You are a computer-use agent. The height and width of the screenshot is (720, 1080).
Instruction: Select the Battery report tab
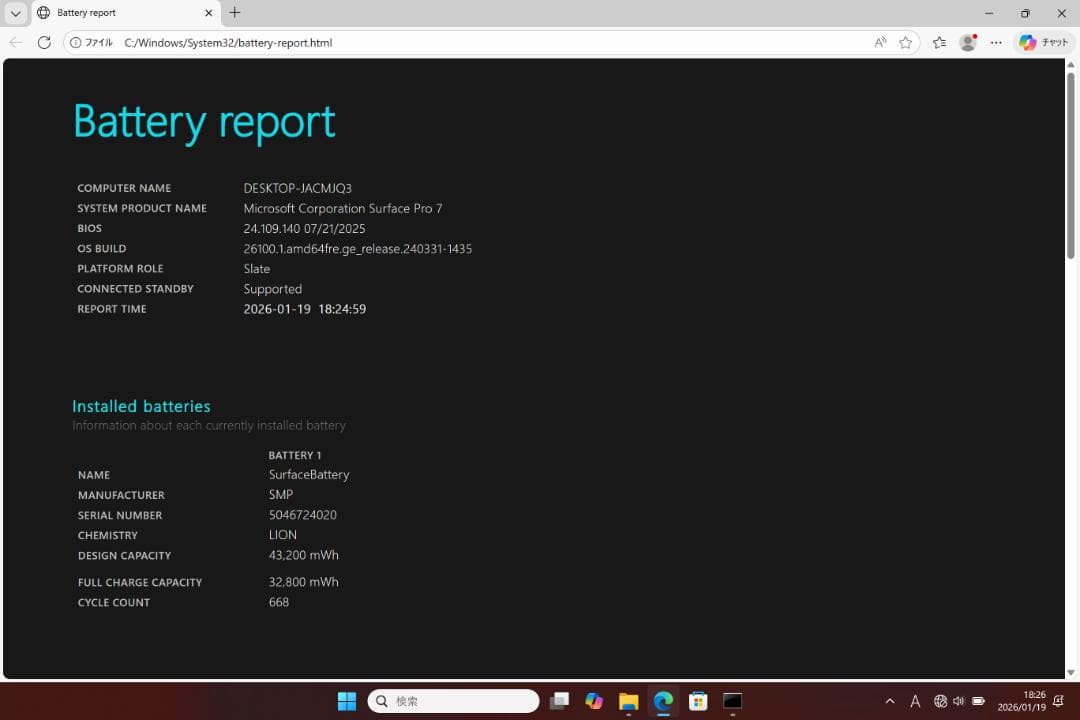[x=110, y=13]
